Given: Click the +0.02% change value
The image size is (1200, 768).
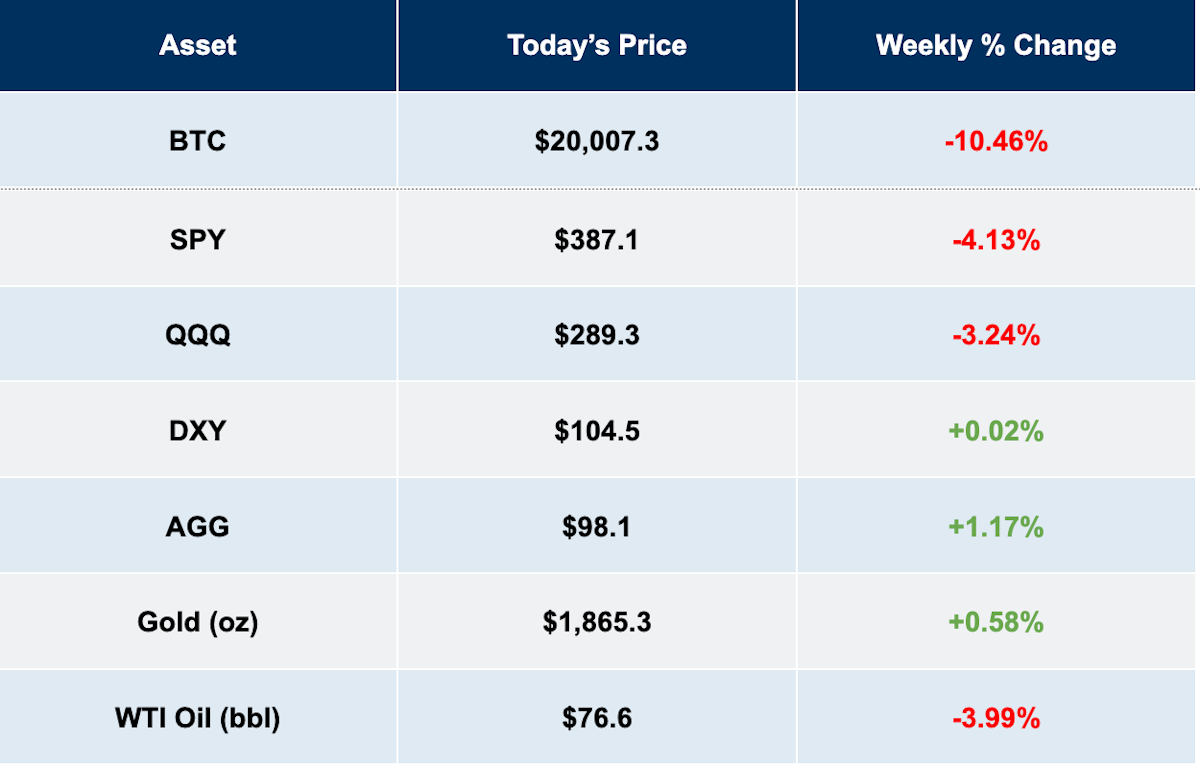Looking at the screenshot, I should tap(996, 430).
